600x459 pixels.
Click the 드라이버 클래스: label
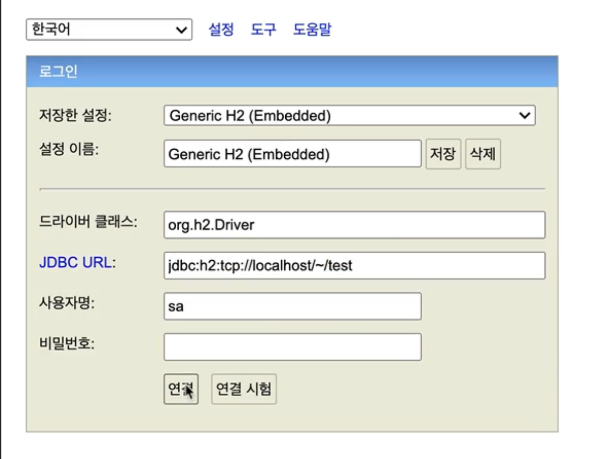(x=88, y=221)
